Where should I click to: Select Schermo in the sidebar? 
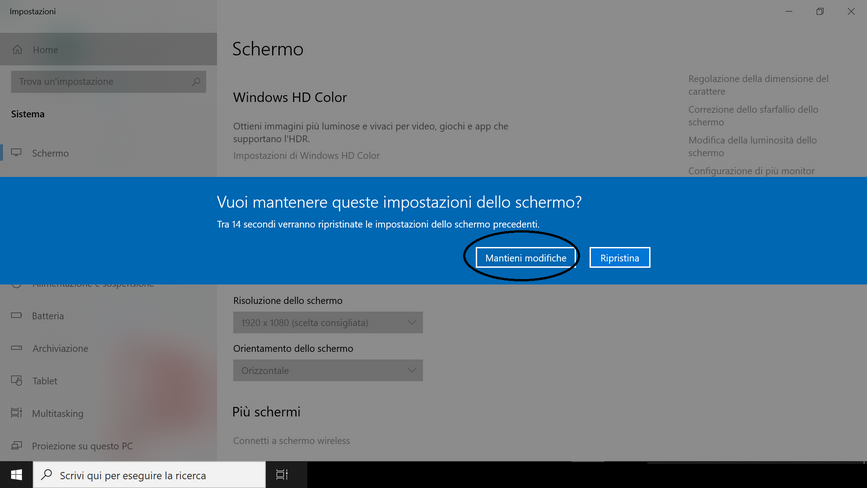point(108,153)
